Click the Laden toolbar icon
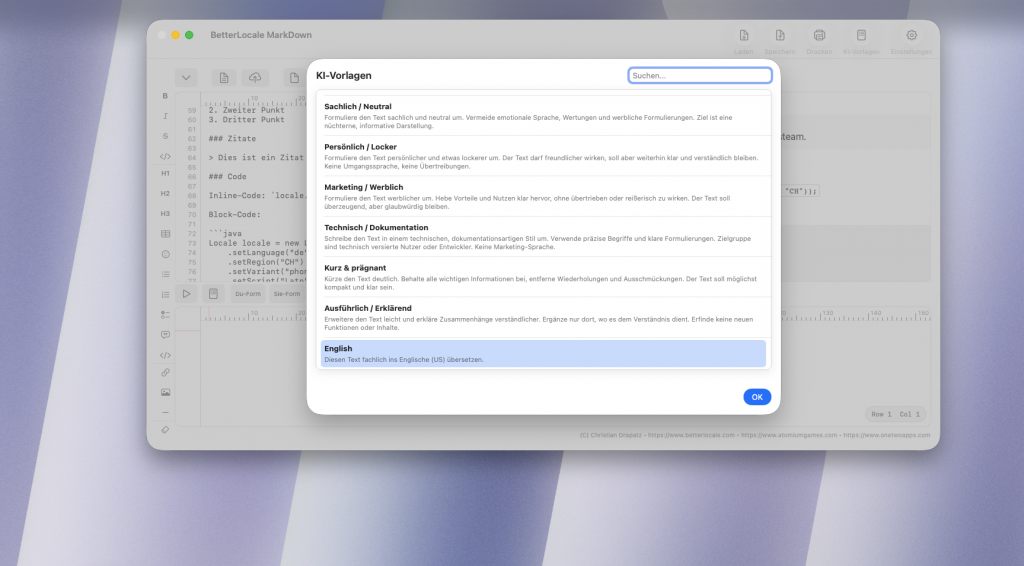Viewport: 1024px width, 566px height. tap(743, 36)
